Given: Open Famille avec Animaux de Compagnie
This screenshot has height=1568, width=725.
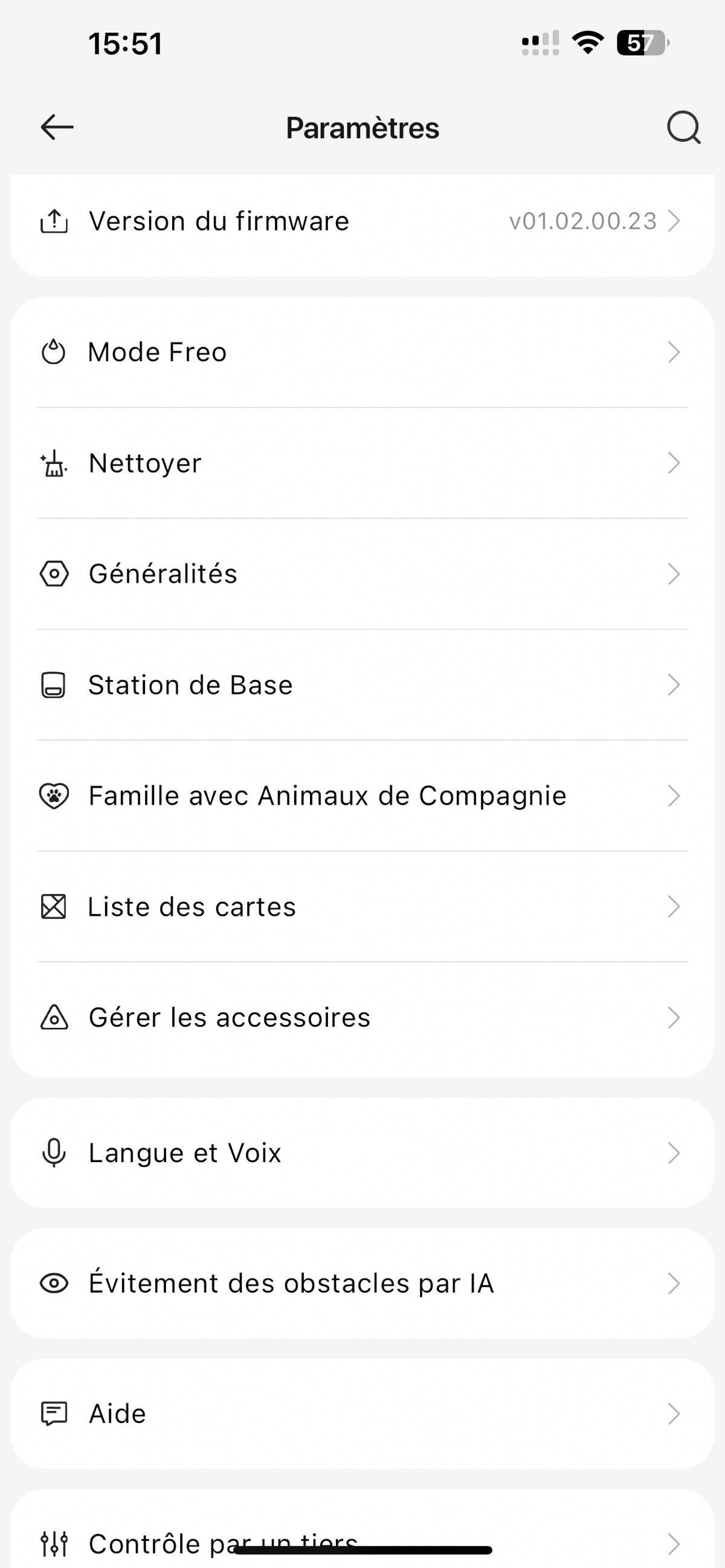Looking at the screenshot, I should (327, 795).
